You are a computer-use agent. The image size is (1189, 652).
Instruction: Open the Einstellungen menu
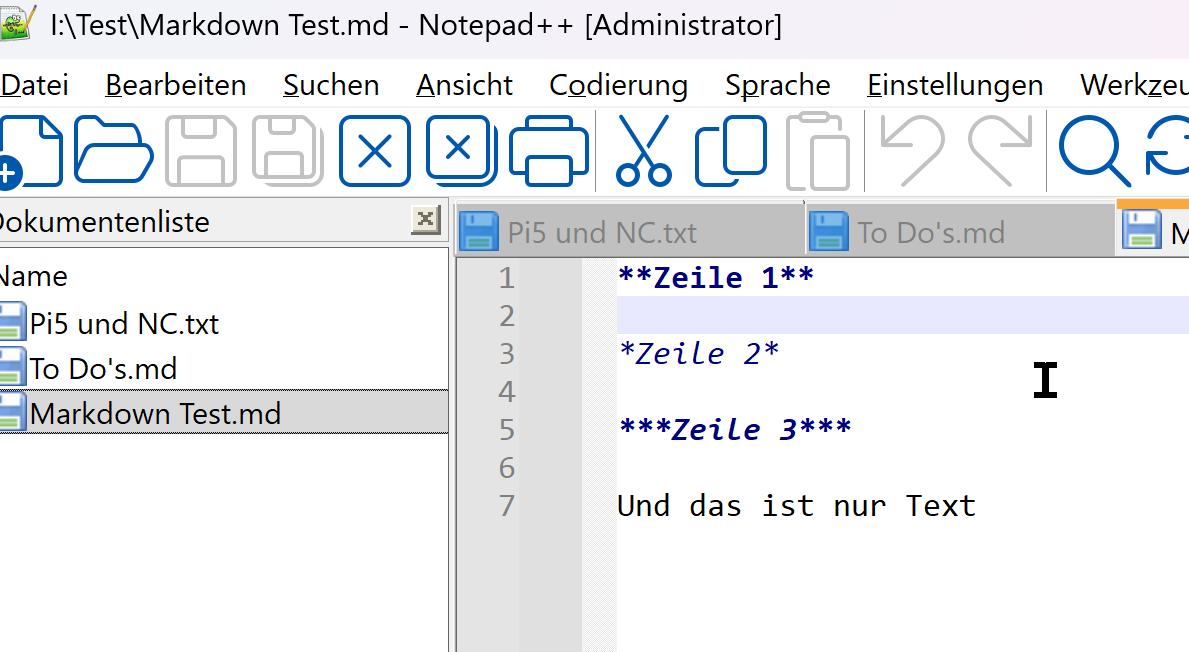pyautogui.click(x=955, y=85)
